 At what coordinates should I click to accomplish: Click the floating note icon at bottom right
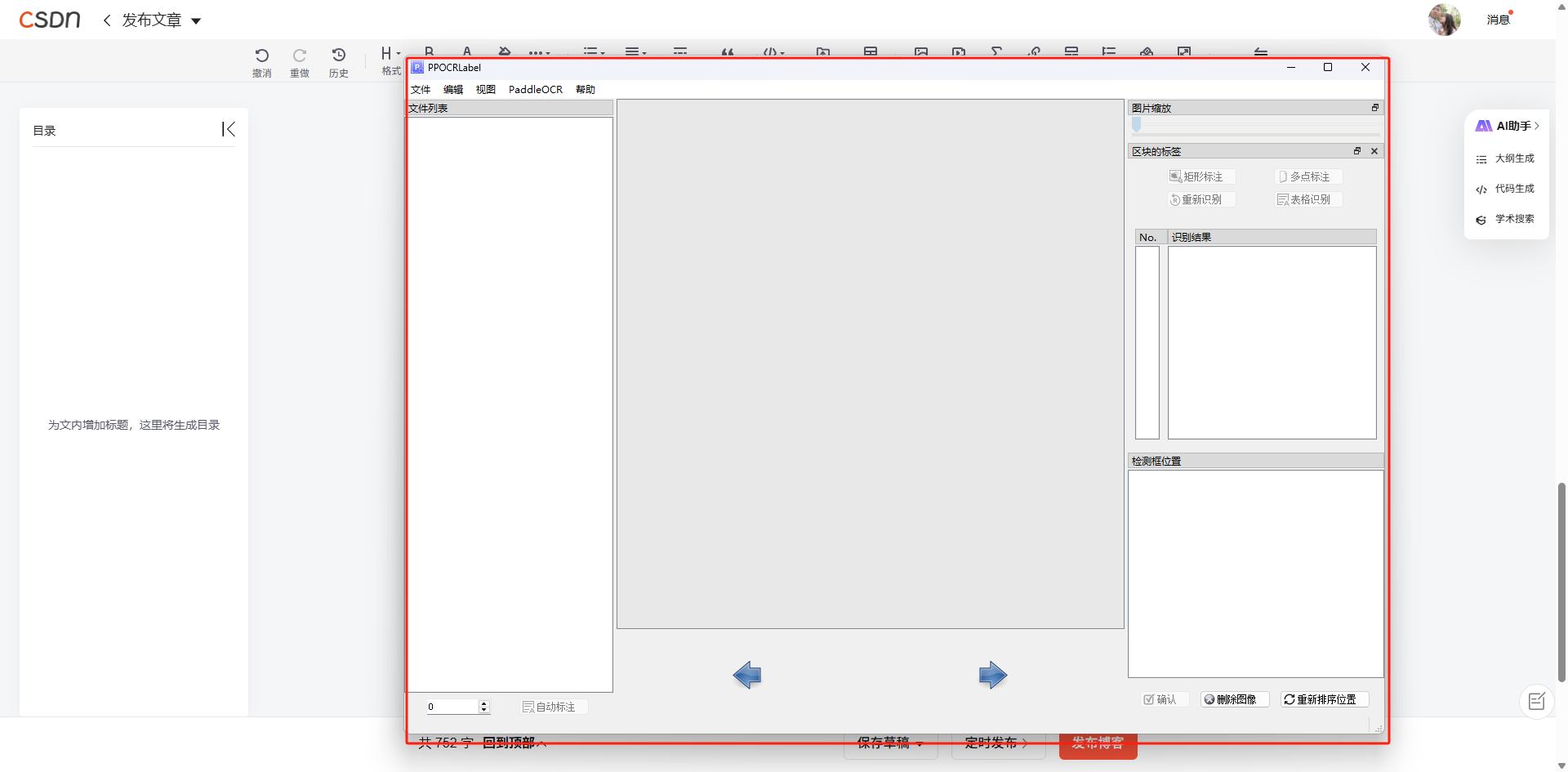1536,701
